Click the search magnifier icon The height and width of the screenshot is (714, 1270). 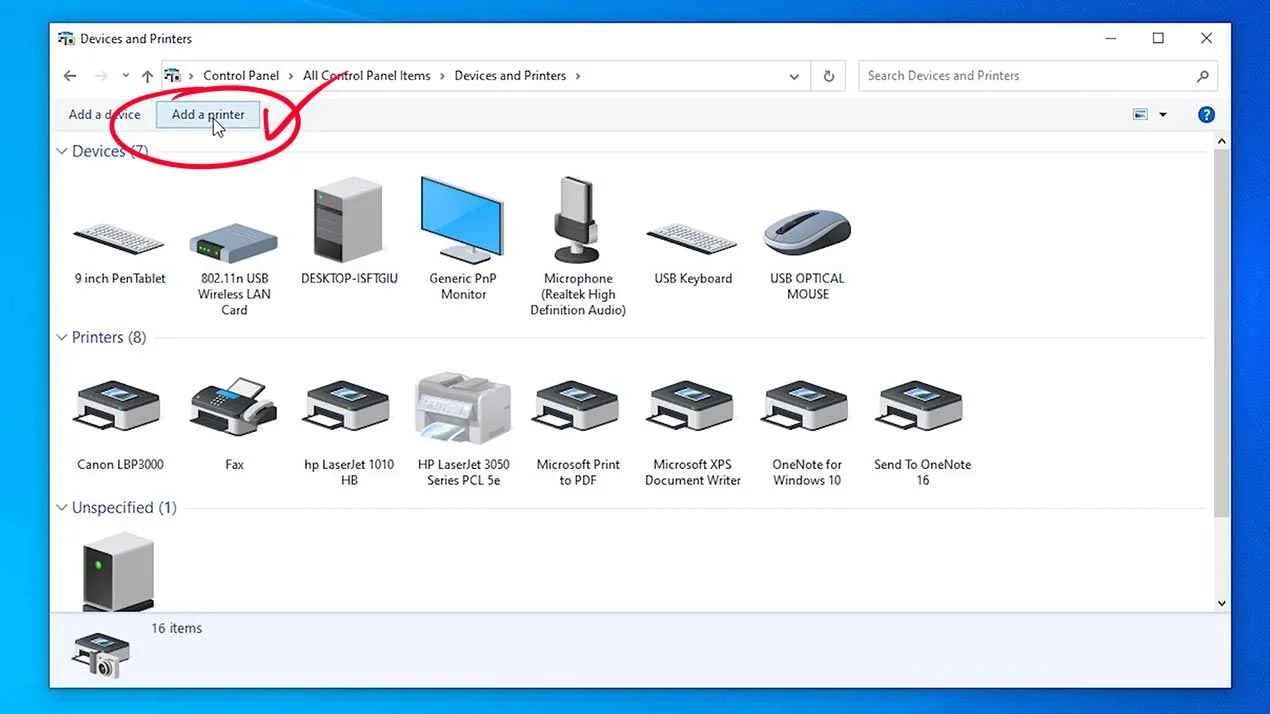[1203, 76]
